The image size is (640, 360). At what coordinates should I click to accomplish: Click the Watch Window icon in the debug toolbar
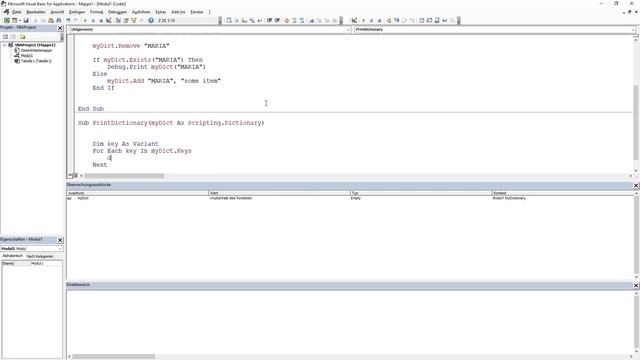point(437,20)
